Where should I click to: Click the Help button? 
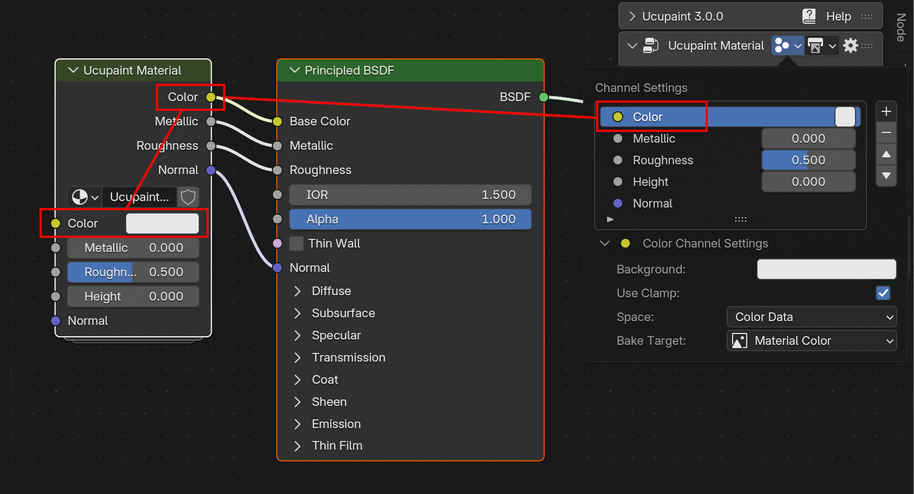[838, 16]
